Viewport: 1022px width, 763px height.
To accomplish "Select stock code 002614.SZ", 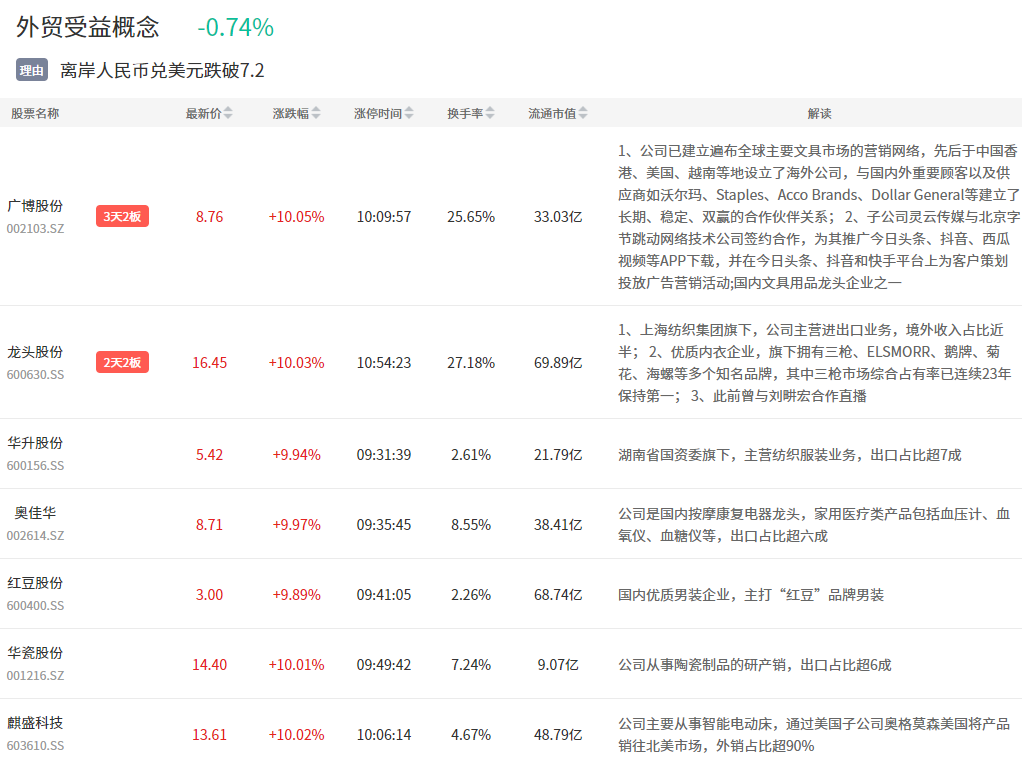I will [35, 536].
